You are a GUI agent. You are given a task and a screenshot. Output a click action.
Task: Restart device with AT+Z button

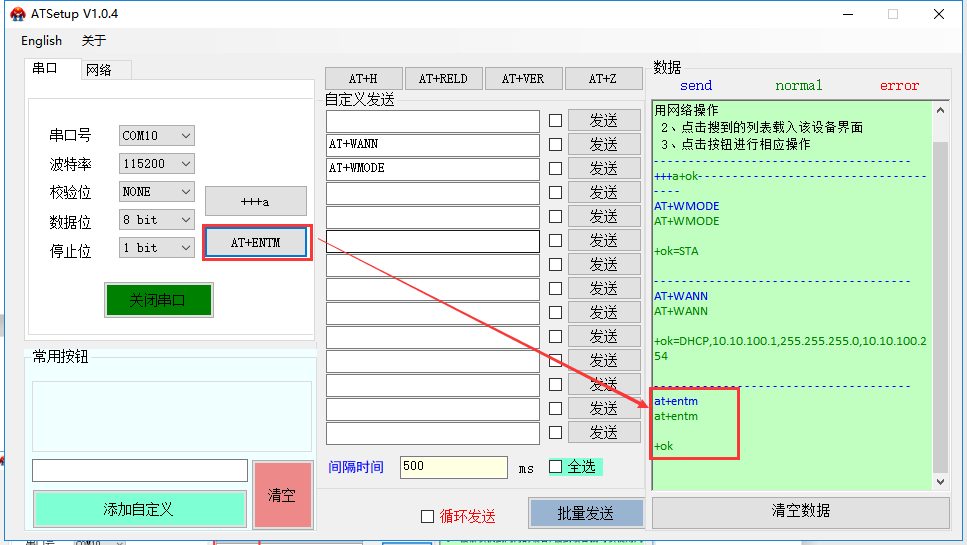click(603, 79)
